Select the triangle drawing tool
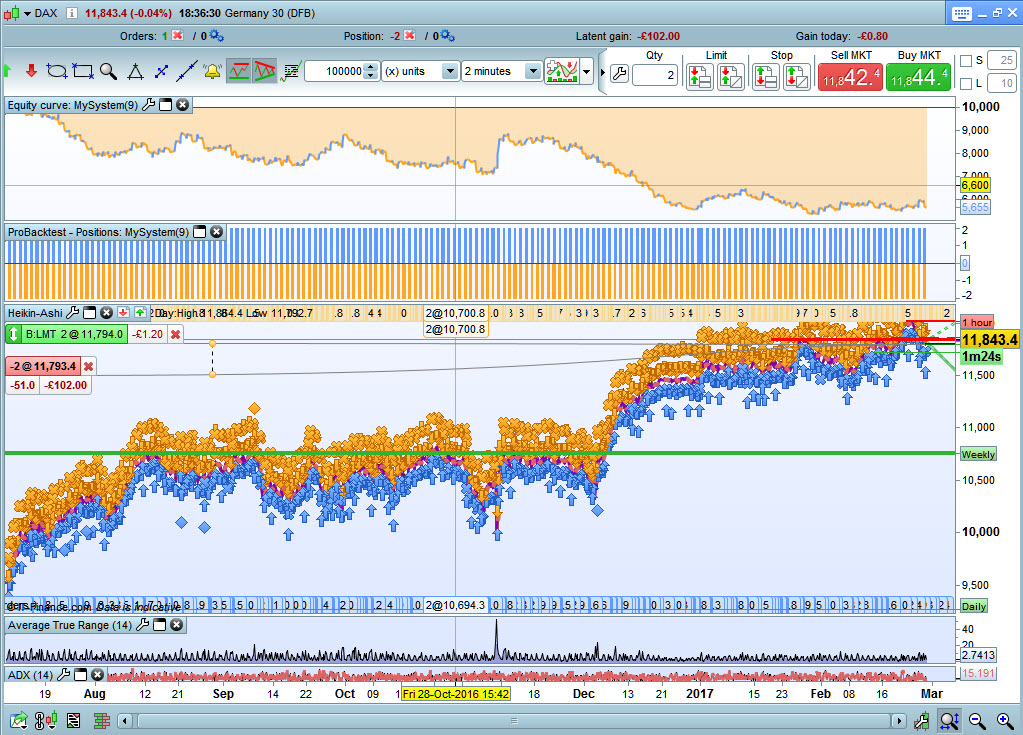Image resolution: width=1023 pixels, height=735 pixels. (134, 72)
